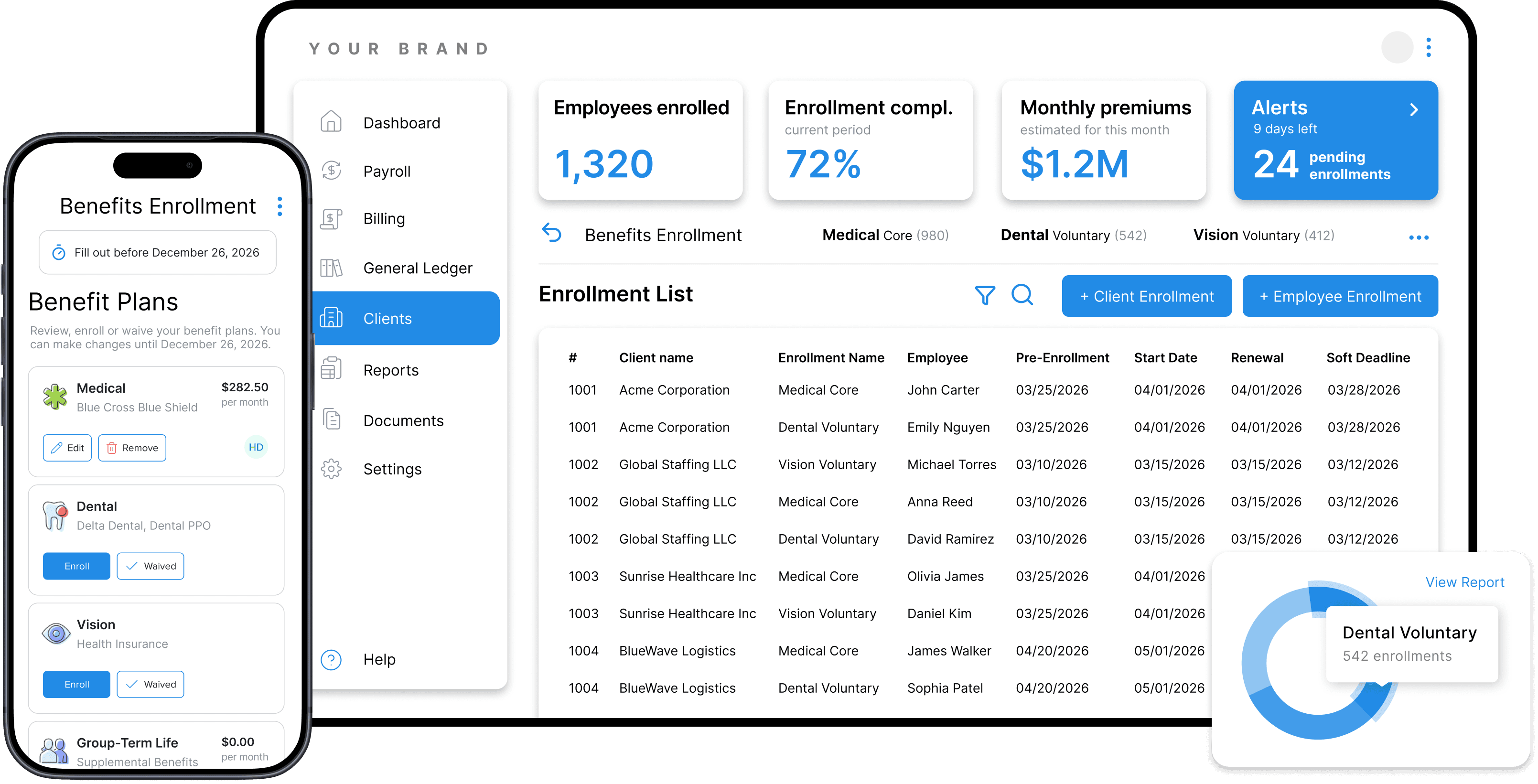This screenshot has width=1538, height=784.
Task: Switch to the Medical Core tab
Action: coord(885,235)
